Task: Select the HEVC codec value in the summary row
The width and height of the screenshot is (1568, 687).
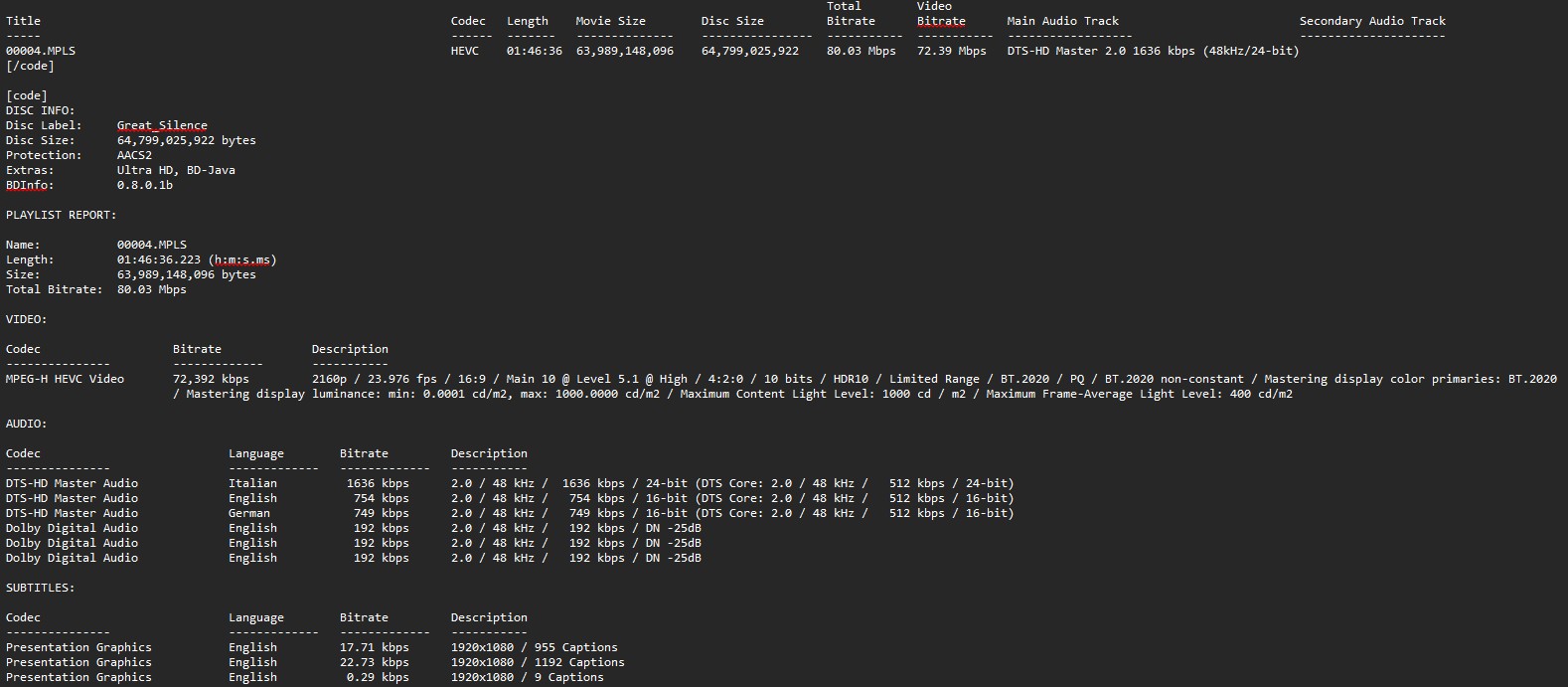Action: tap(464, 51)
